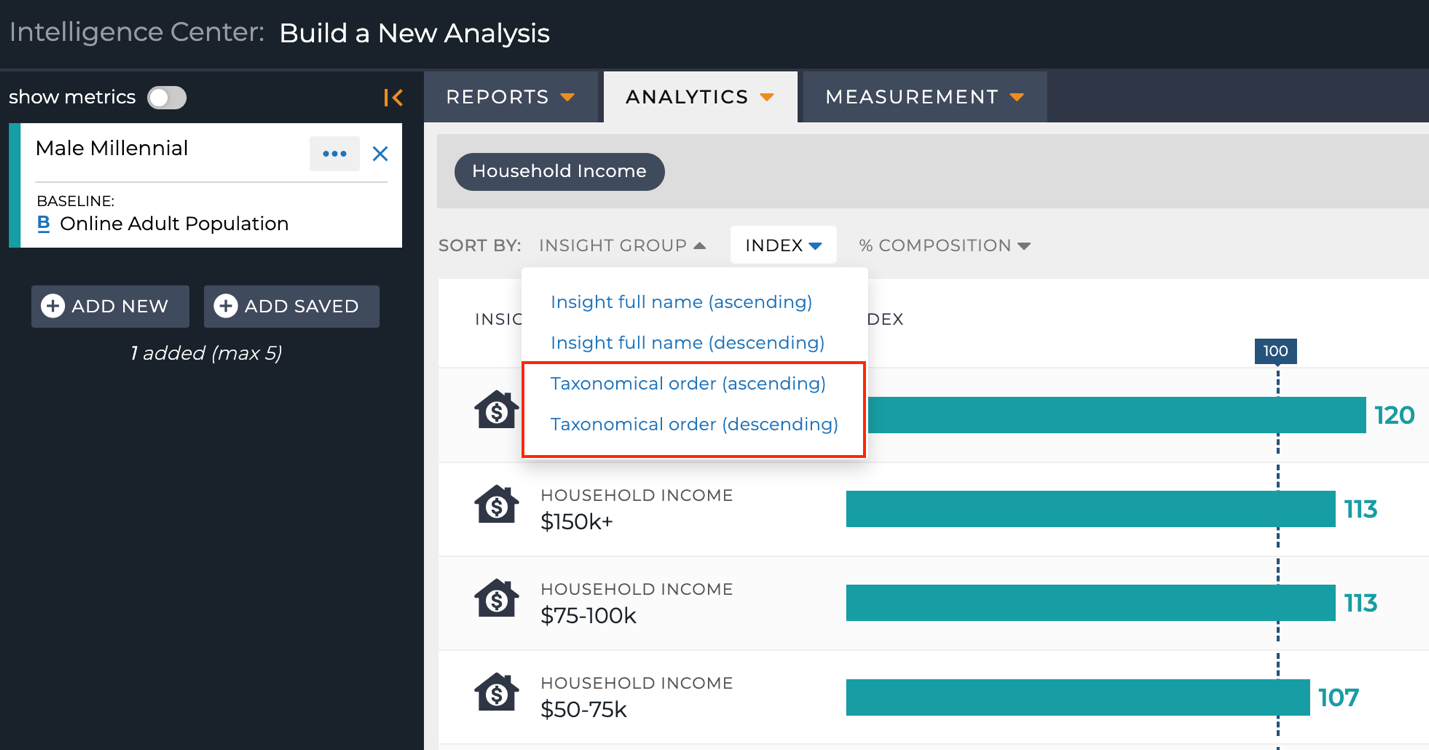Click the orange arrow on MEASUREMENT tab

1017,98
